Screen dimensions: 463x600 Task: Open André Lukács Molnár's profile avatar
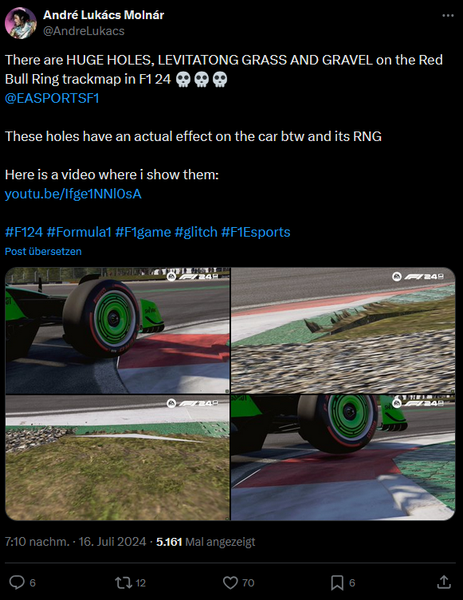(21, 23)
